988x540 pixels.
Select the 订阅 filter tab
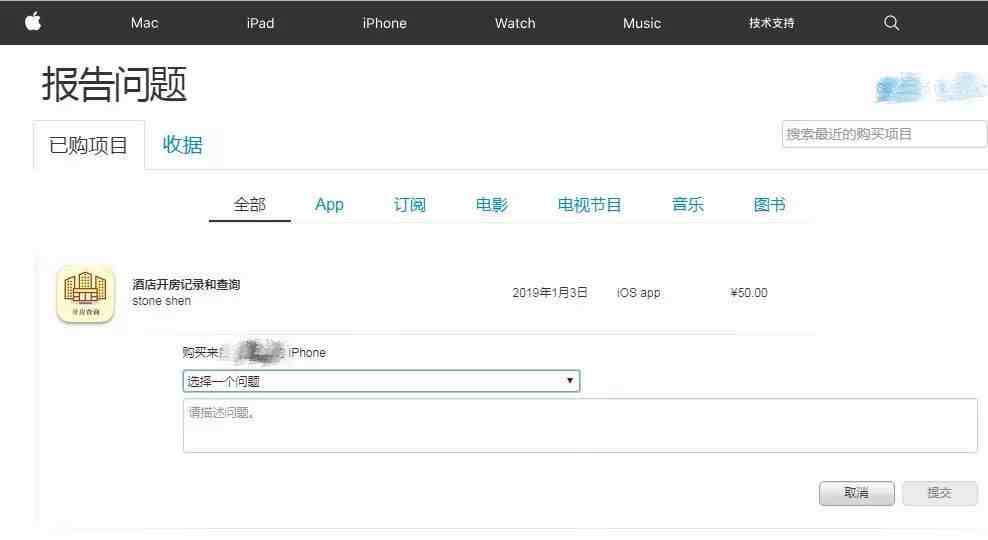pos(410,205)
